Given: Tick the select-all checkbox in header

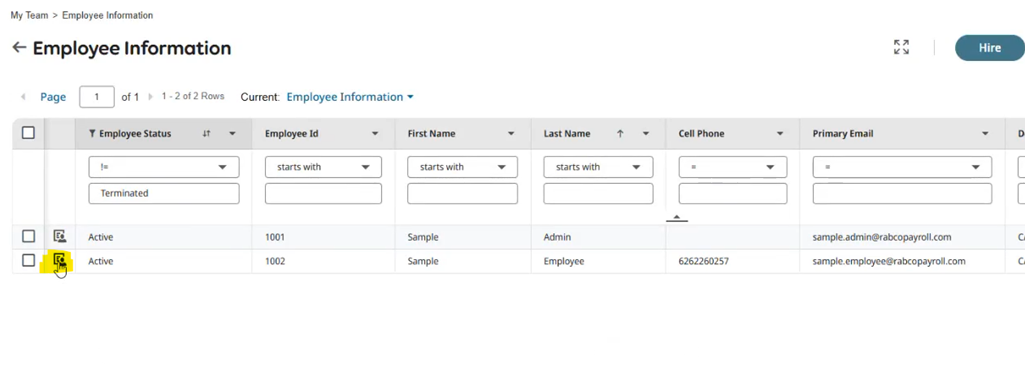Looking at the screenshot, I should coord(28,133).
